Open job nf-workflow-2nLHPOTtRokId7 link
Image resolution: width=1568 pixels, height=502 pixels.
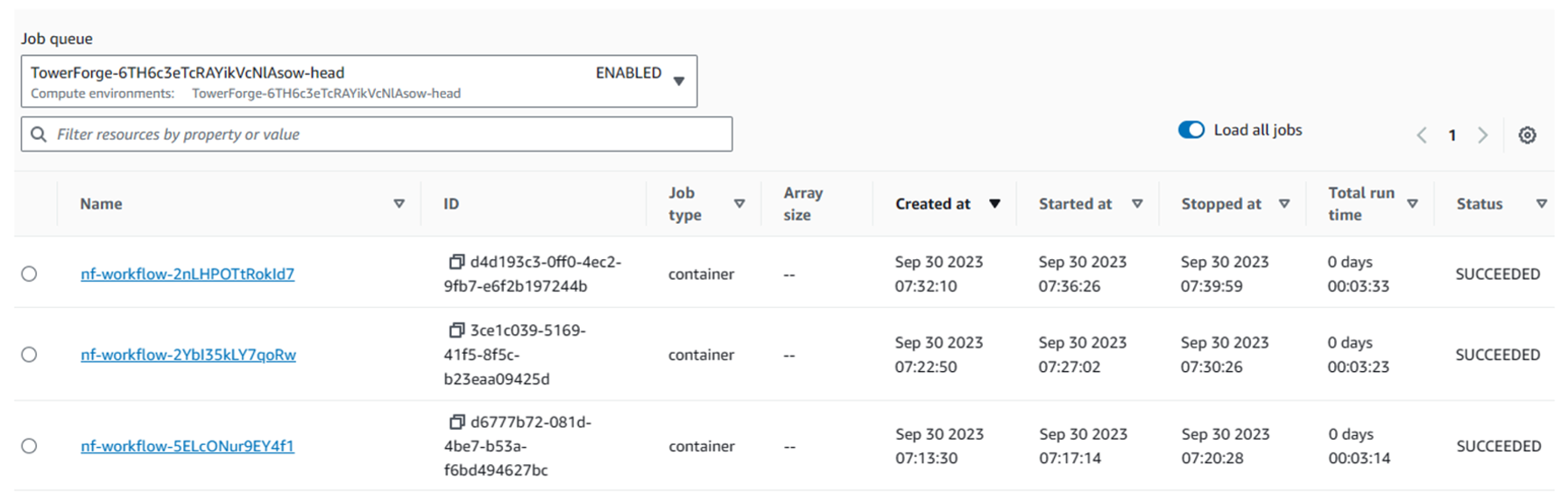tap(187, 274)
